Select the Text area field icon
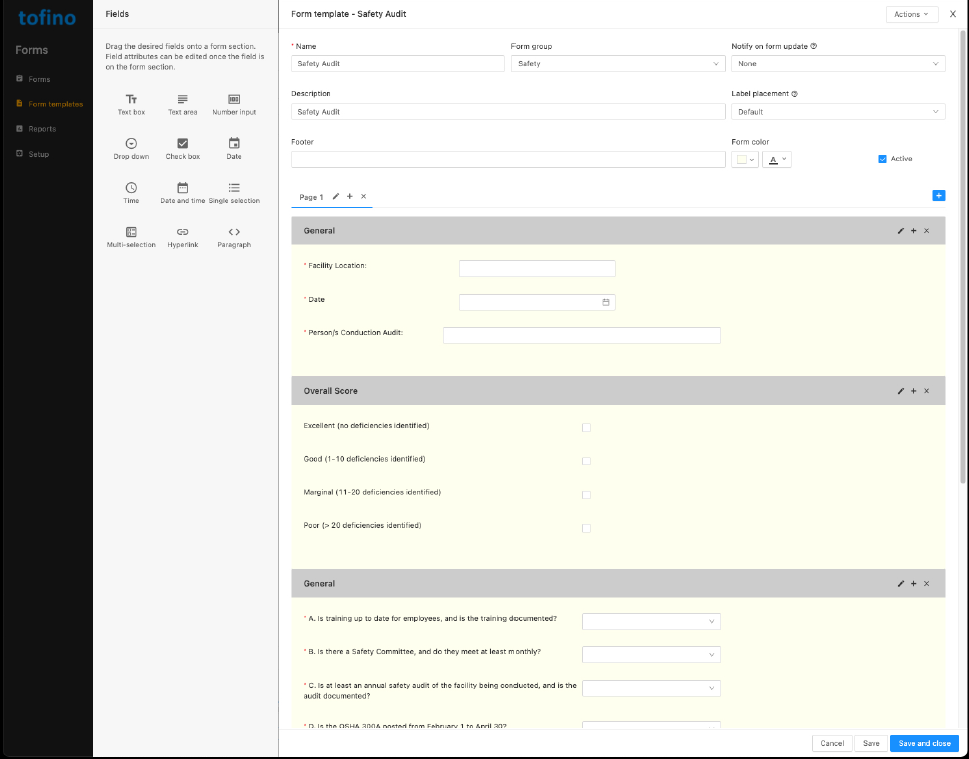The height and width of the screenshot is (759, 969). [x=182, y=100]
